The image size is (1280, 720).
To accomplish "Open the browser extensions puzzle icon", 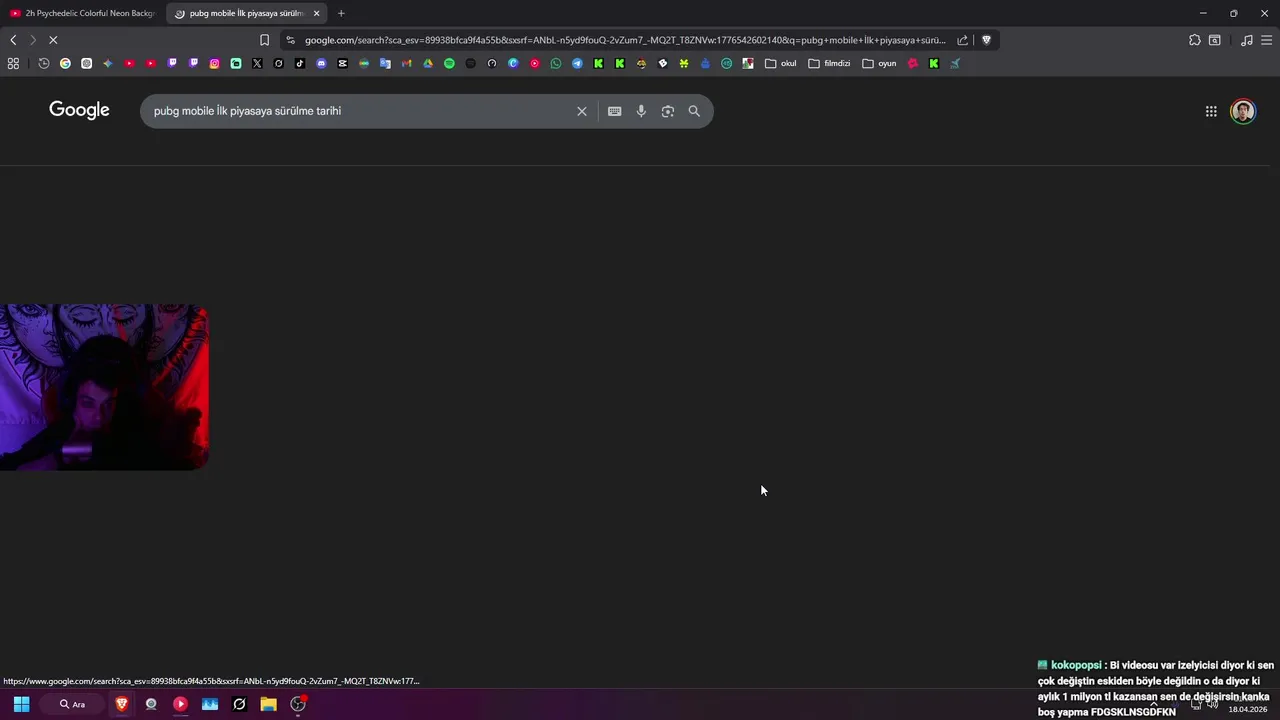I will pyautogui.click(x=1194, y=40).
